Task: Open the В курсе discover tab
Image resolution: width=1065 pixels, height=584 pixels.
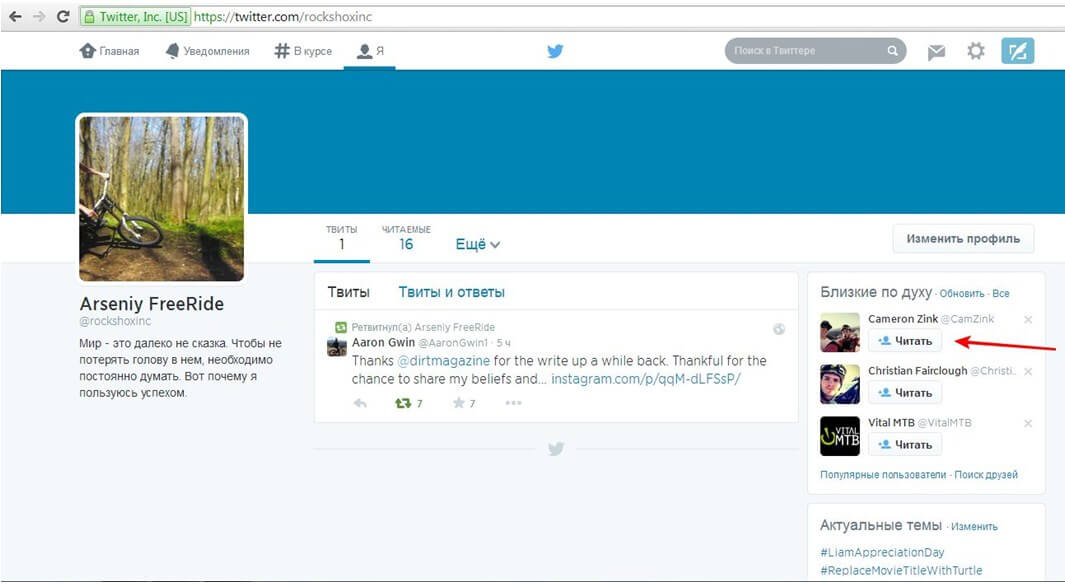Action: (x=303, y=51)
